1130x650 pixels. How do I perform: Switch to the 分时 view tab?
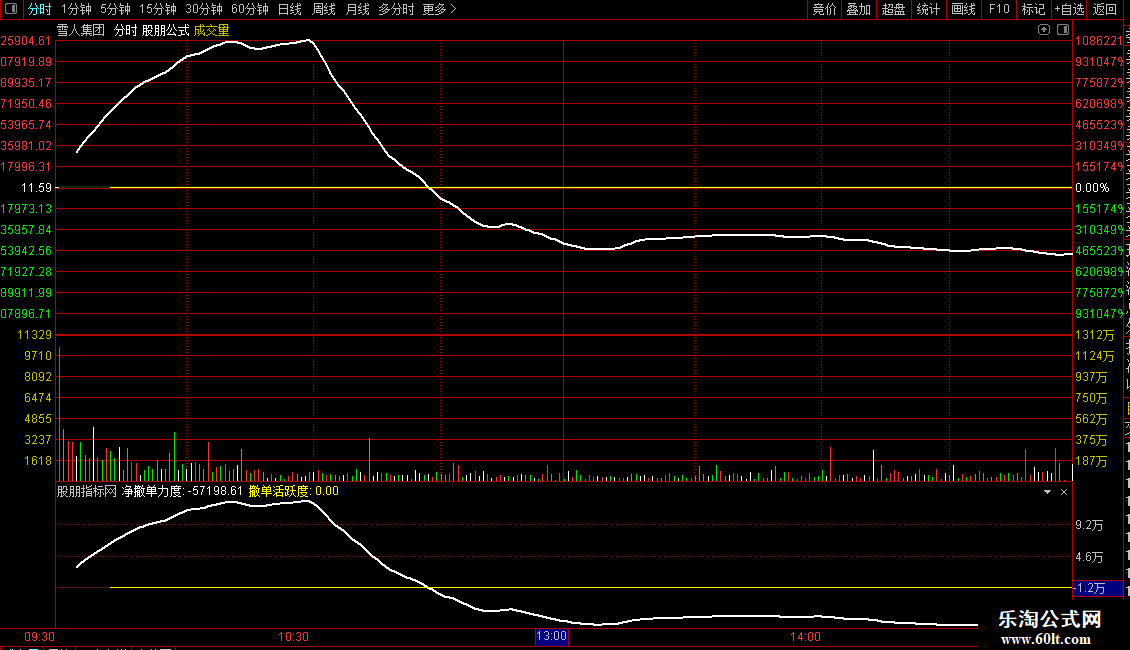click(40, 9)
